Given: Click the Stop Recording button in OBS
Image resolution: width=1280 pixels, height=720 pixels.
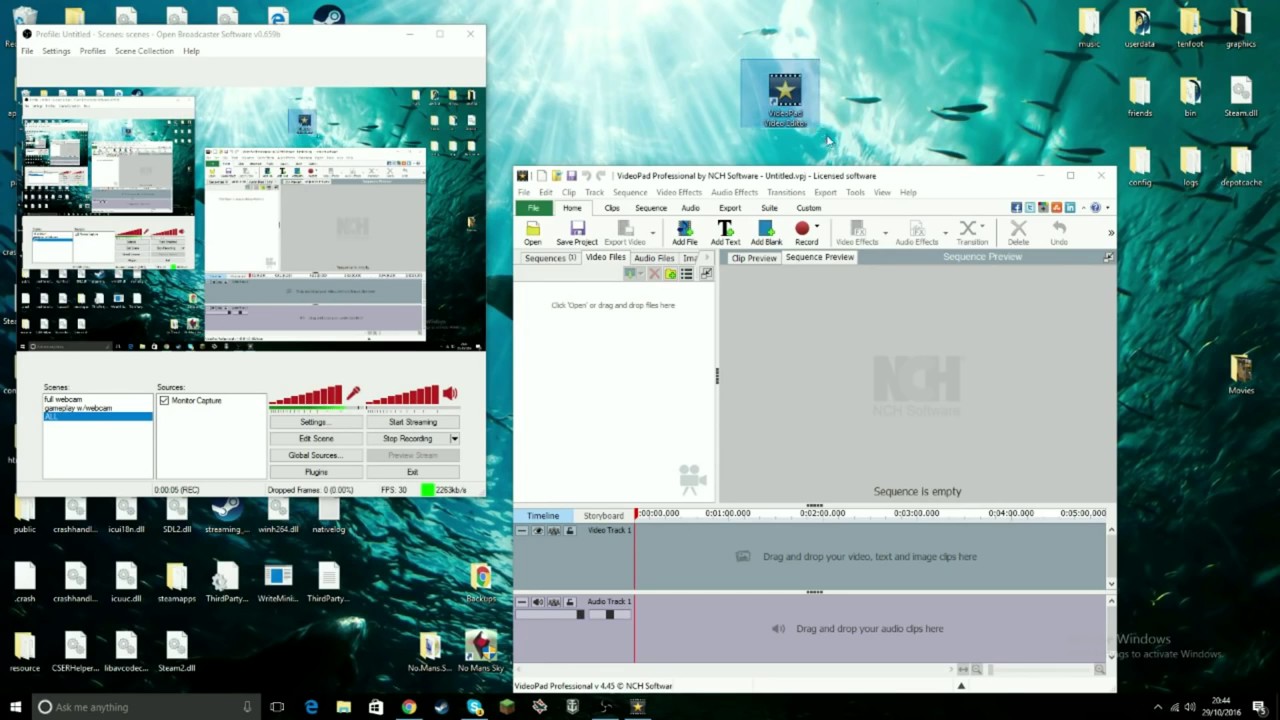Looking at the screenshot, I should coord(407,439).
